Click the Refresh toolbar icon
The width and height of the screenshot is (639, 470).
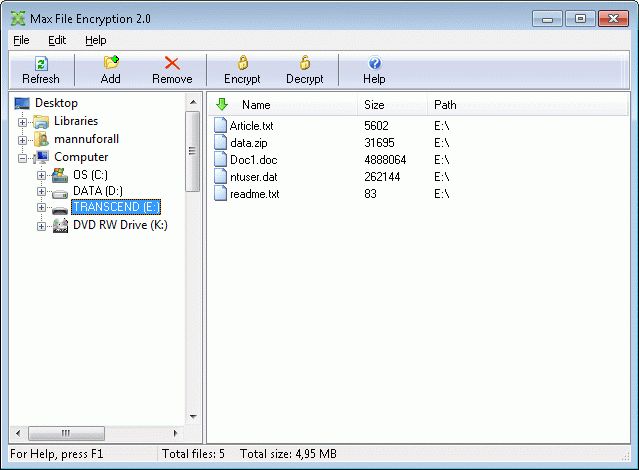pos(41,64)
